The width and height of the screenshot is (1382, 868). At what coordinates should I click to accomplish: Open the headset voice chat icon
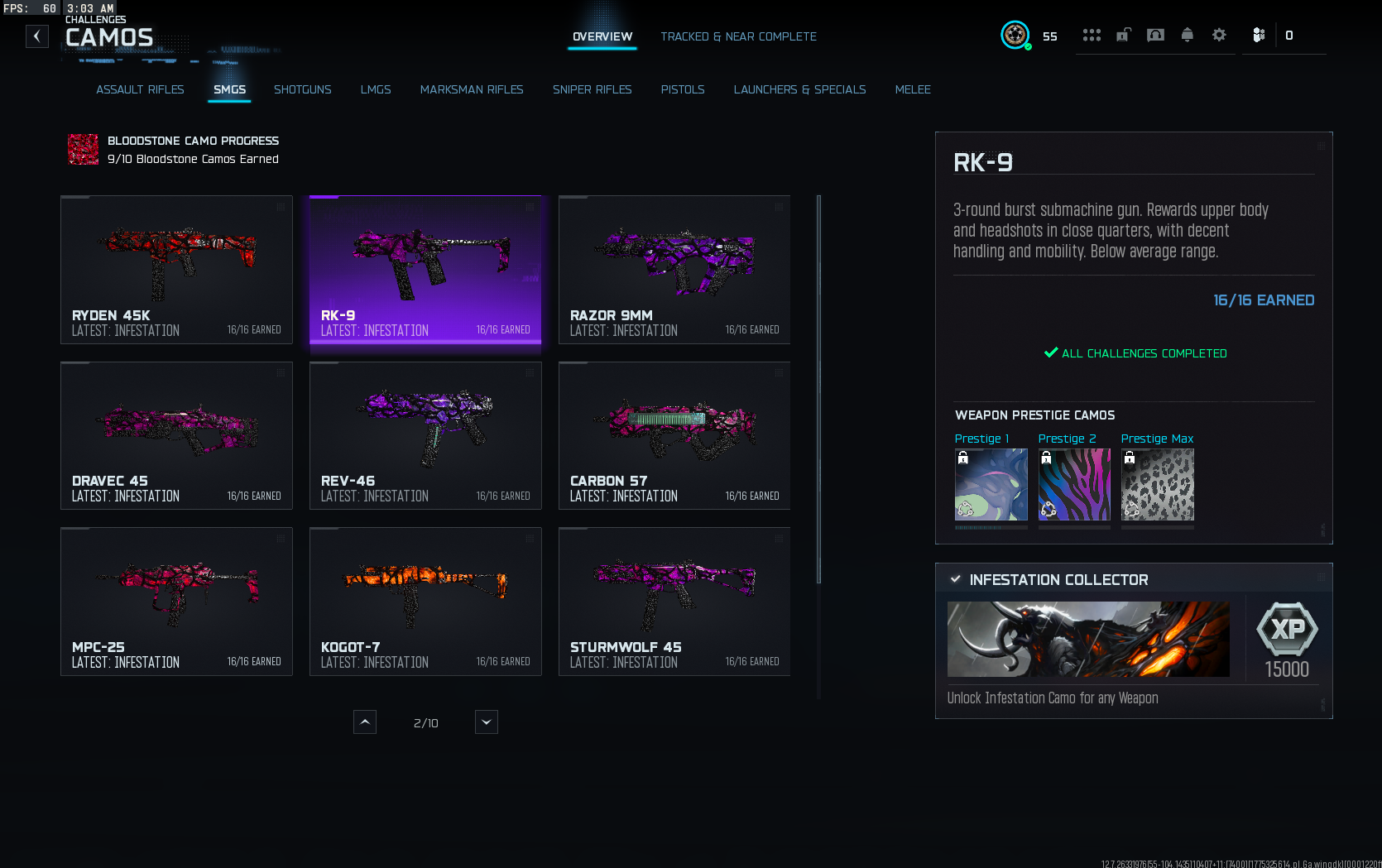(x=1155, y=35)
